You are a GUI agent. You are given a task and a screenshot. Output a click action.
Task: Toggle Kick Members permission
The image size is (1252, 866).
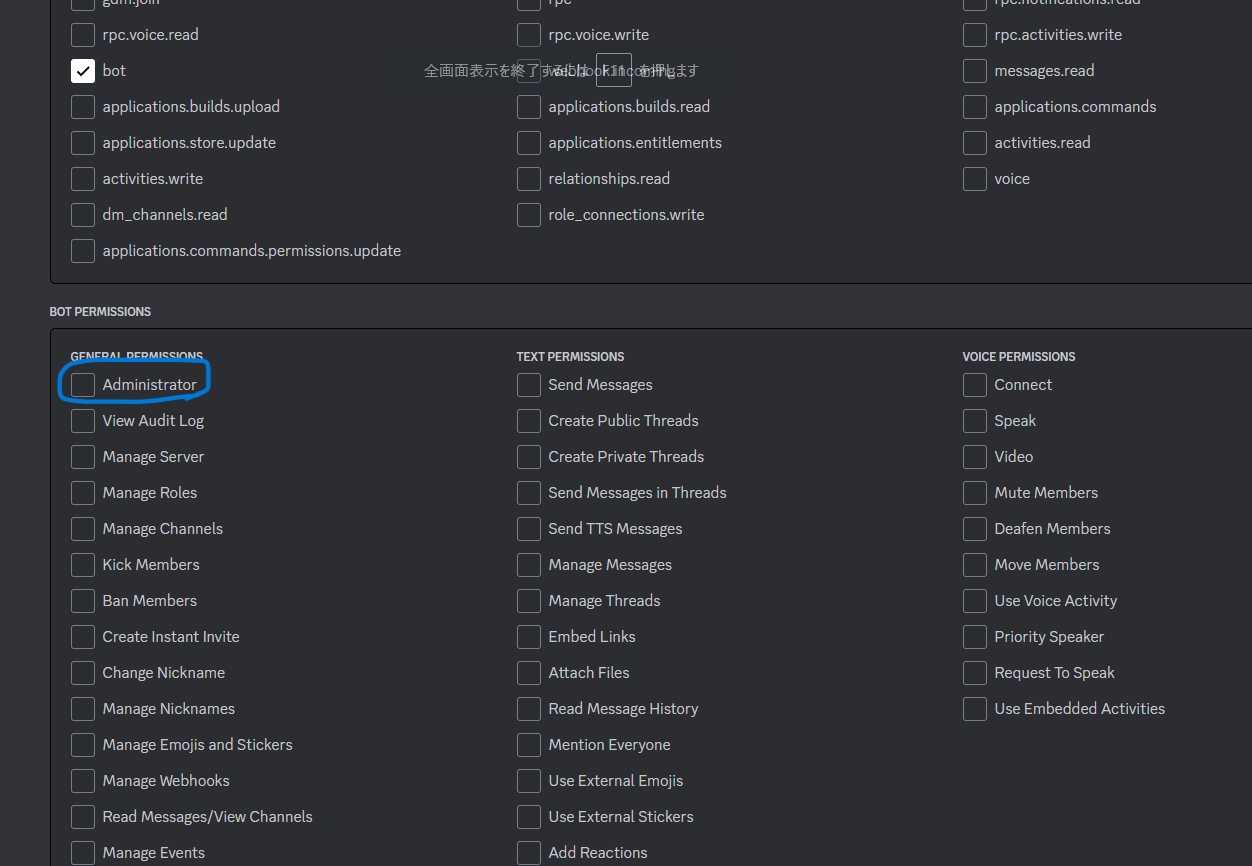[x=83, y=565]
